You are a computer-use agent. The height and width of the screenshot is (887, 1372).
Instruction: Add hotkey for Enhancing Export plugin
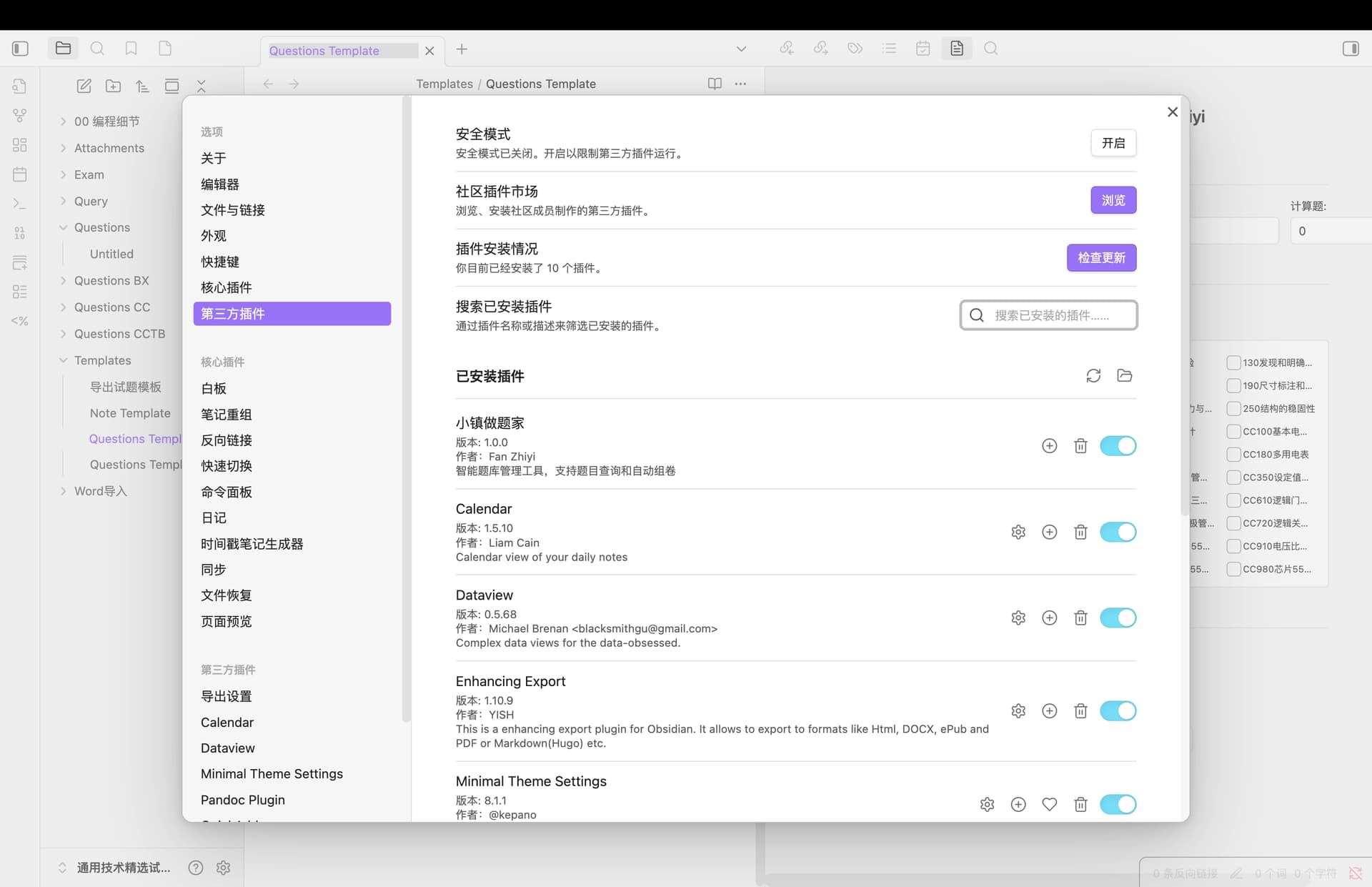pyautogui.click(x=1049, y=711)
